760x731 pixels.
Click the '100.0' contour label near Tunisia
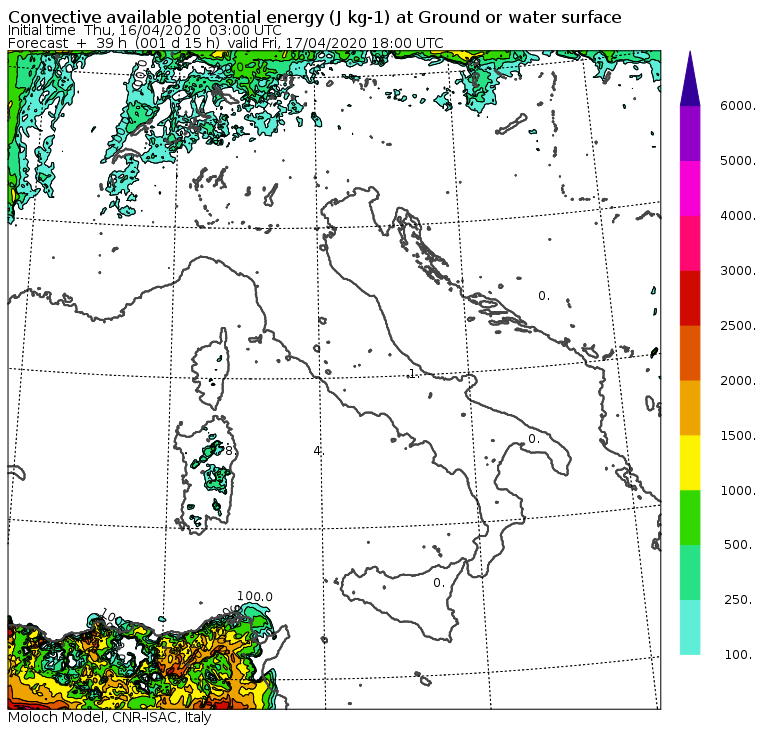click(x=255, y=597)
